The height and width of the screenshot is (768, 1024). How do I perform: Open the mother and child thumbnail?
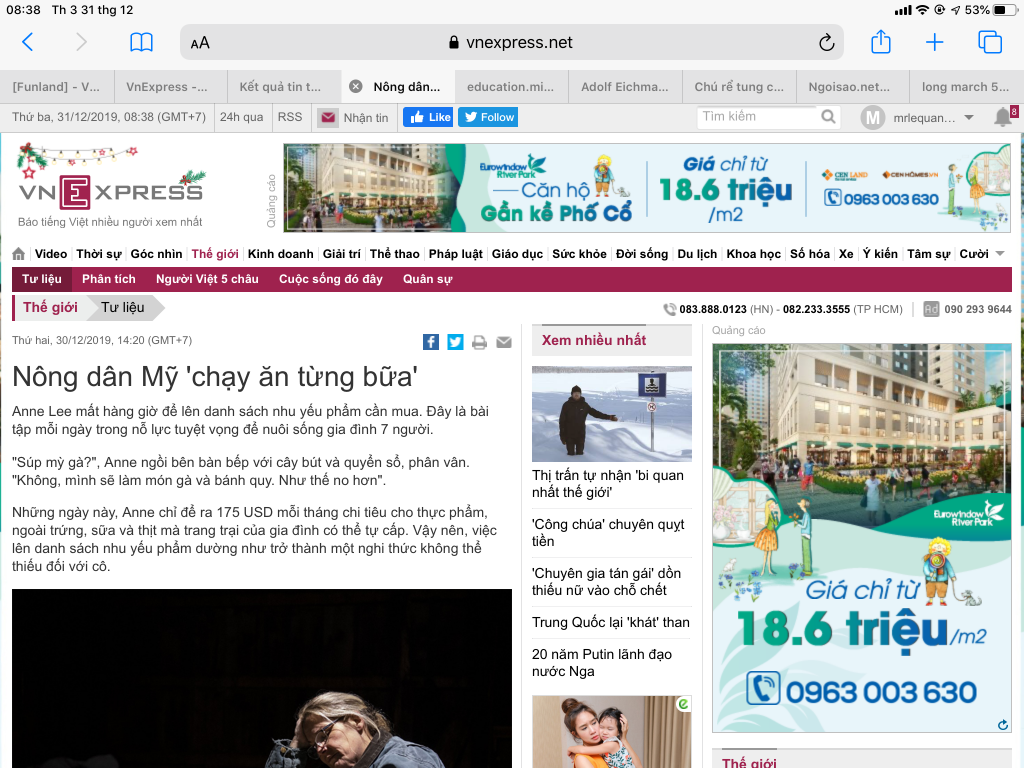click(x=611, y=731)
